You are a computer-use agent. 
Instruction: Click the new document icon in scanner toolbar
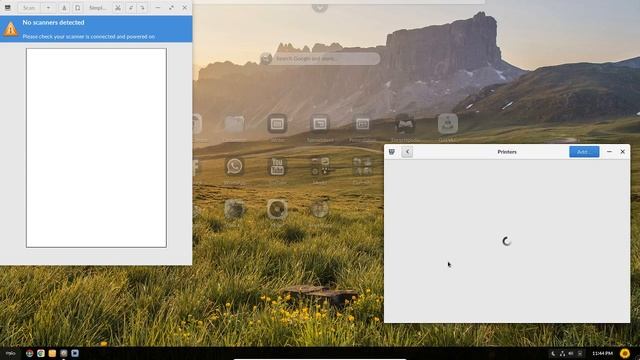pyautogui.click(x=78, y=8)
